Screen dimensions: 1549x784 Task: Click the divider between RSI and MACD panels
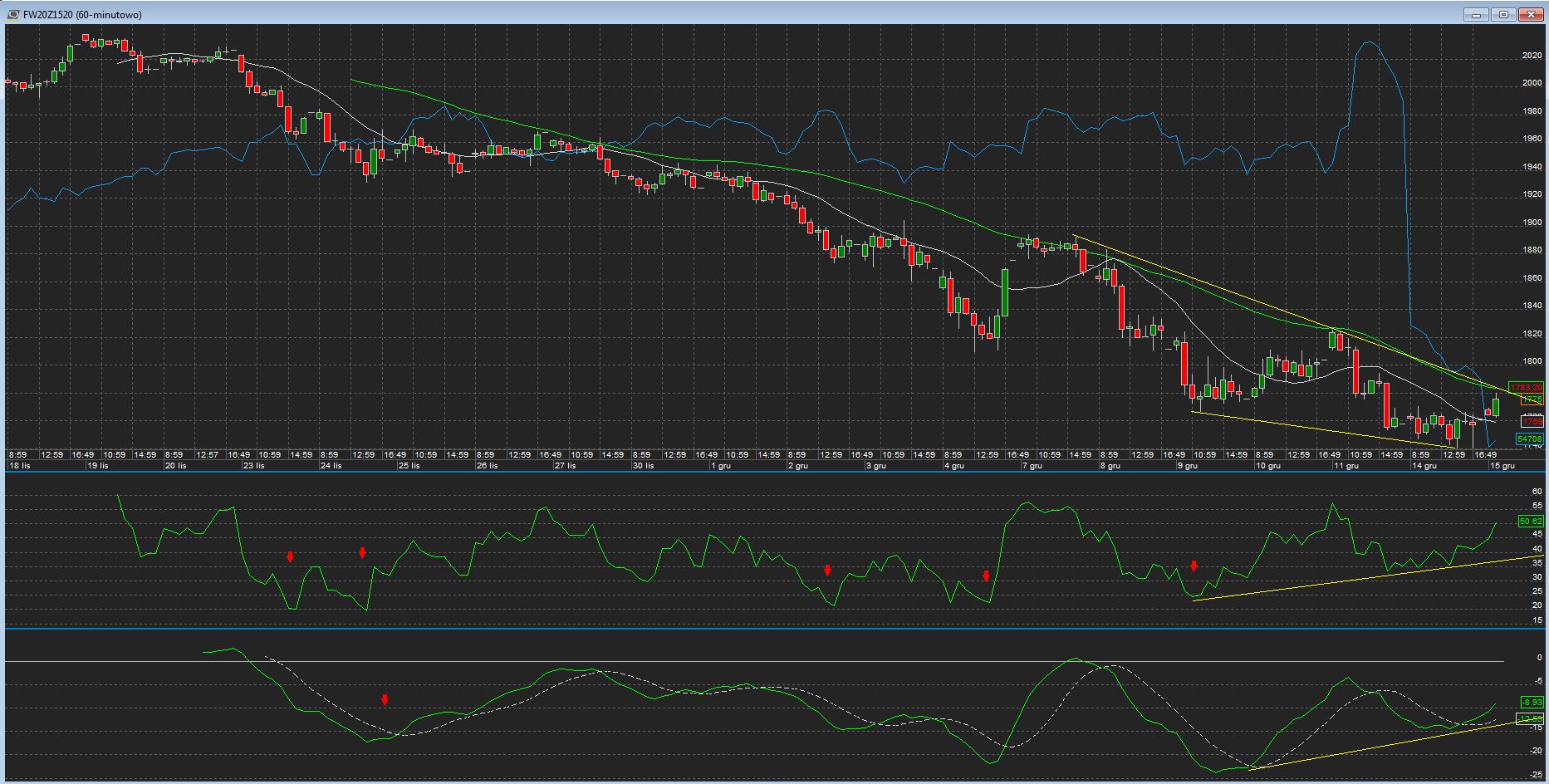(774, 629)
